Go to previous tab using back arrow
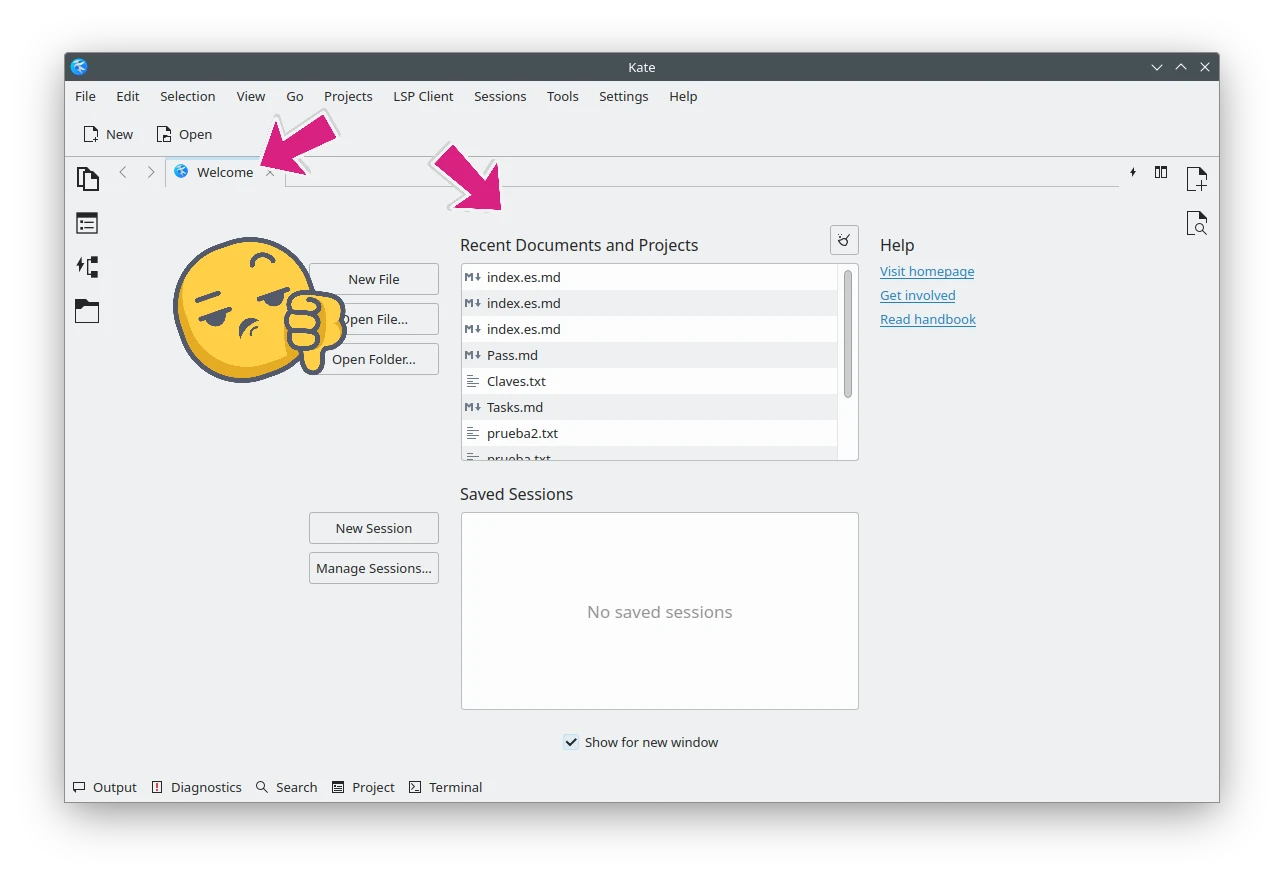Screen dimensions: 1284x879 pos(123,172)
